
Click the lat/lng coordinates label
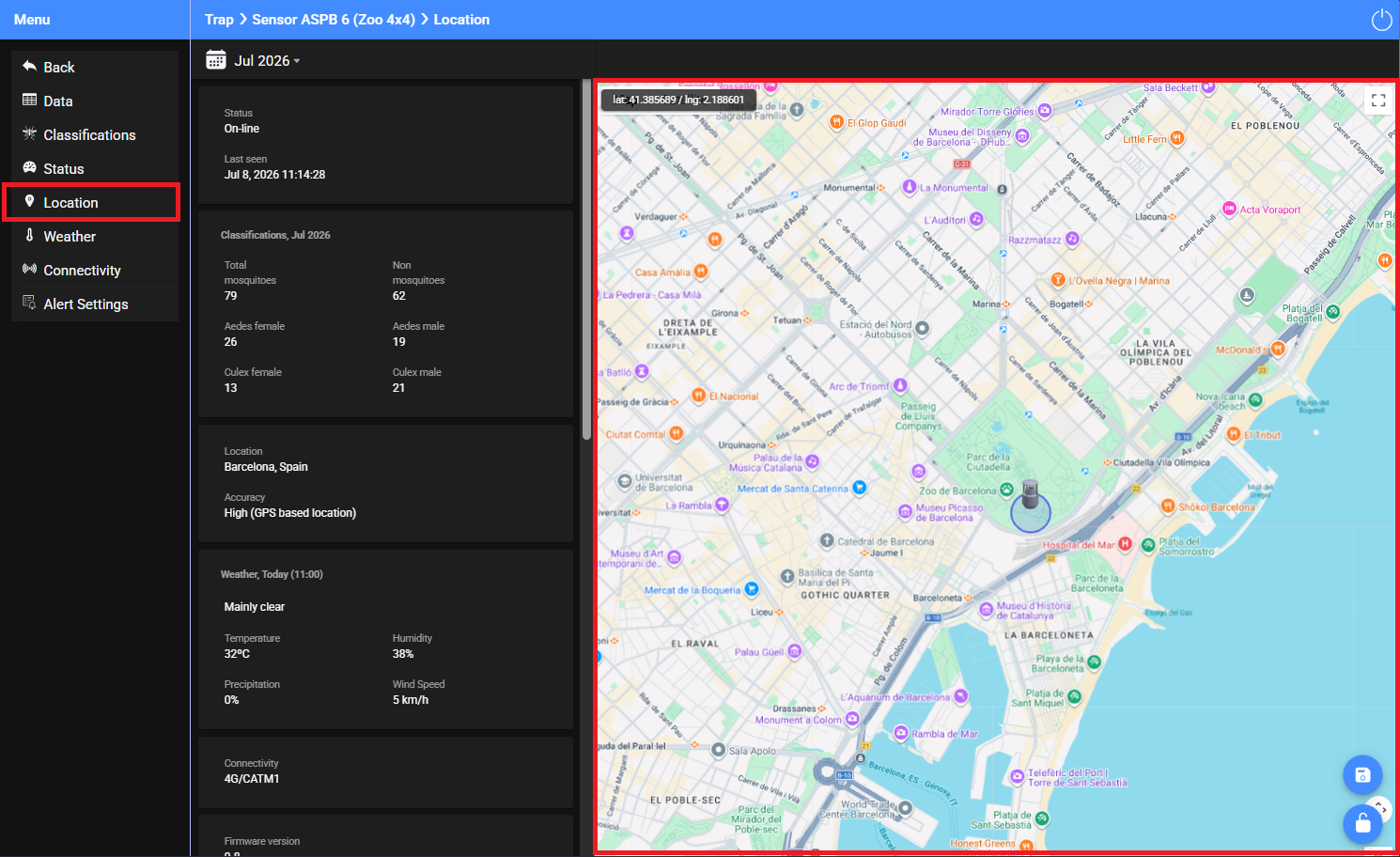pos(678,100)
